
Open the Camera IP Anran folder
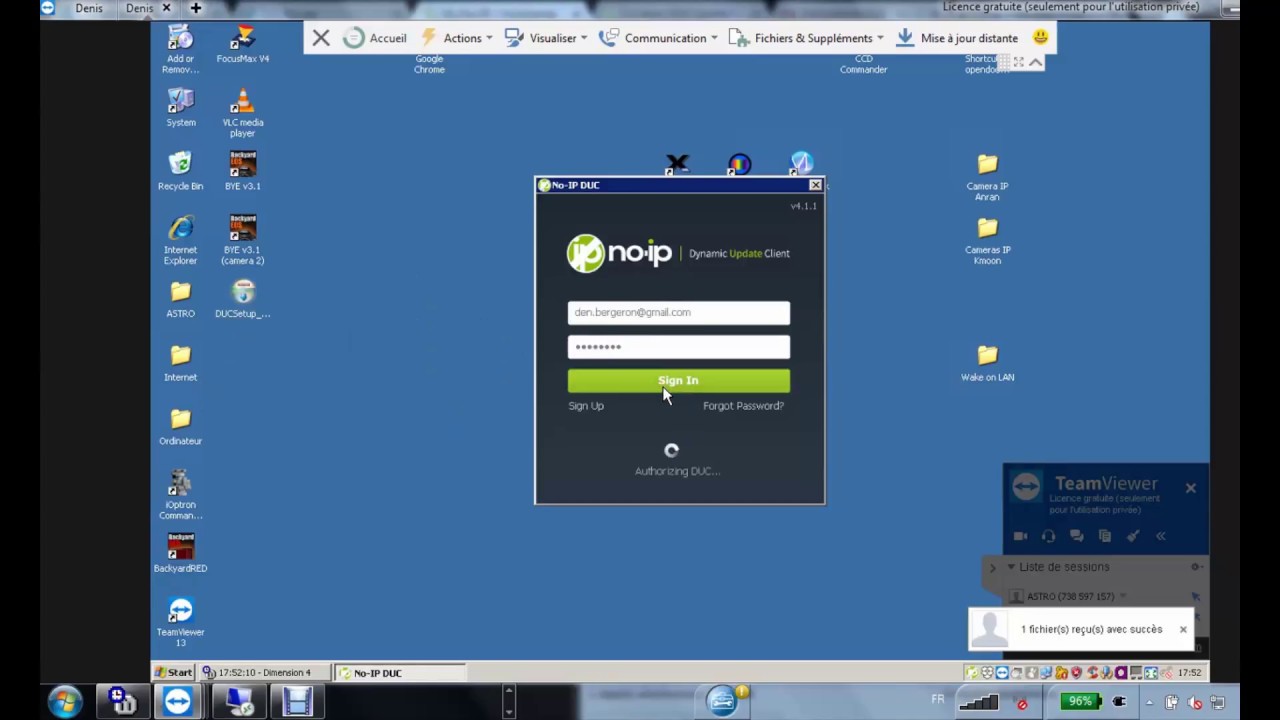point(987,177)
